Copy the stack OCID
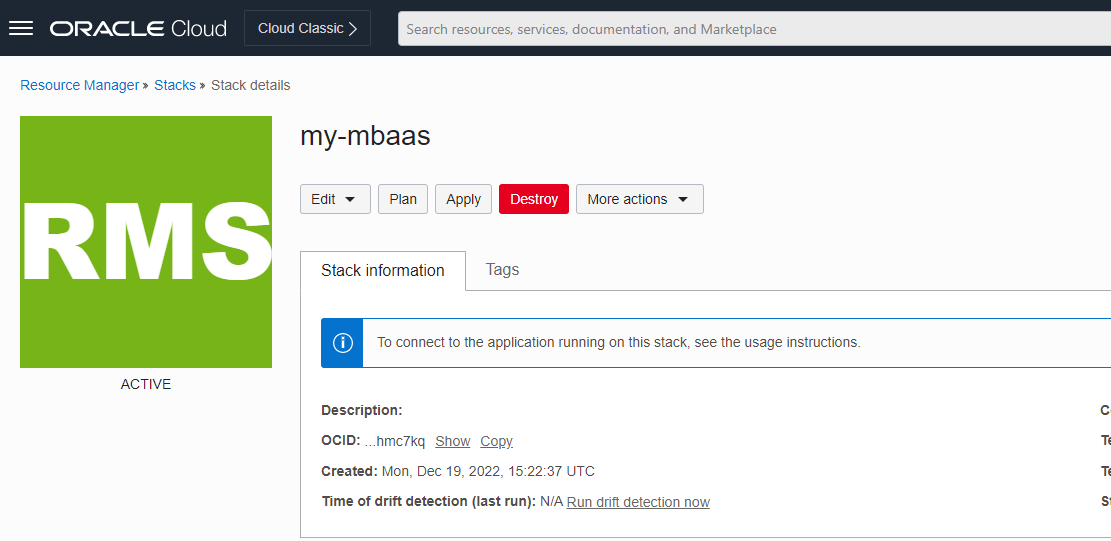The height and width of the screenshot is (541, 1111). coord(497,441)
